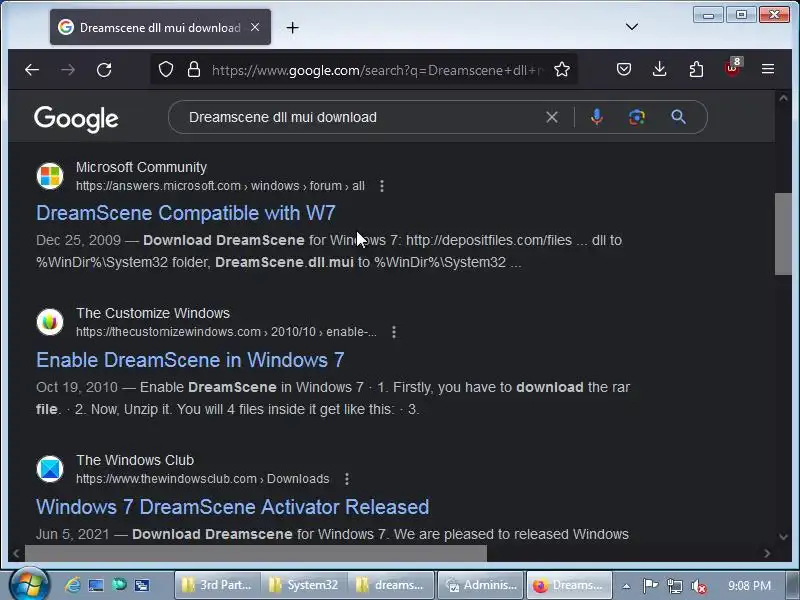Image resolution: width=800 pixels, height=600 pixels.
Task: Close the Dreamscene dll mui download tab
Action: [255, 27]
